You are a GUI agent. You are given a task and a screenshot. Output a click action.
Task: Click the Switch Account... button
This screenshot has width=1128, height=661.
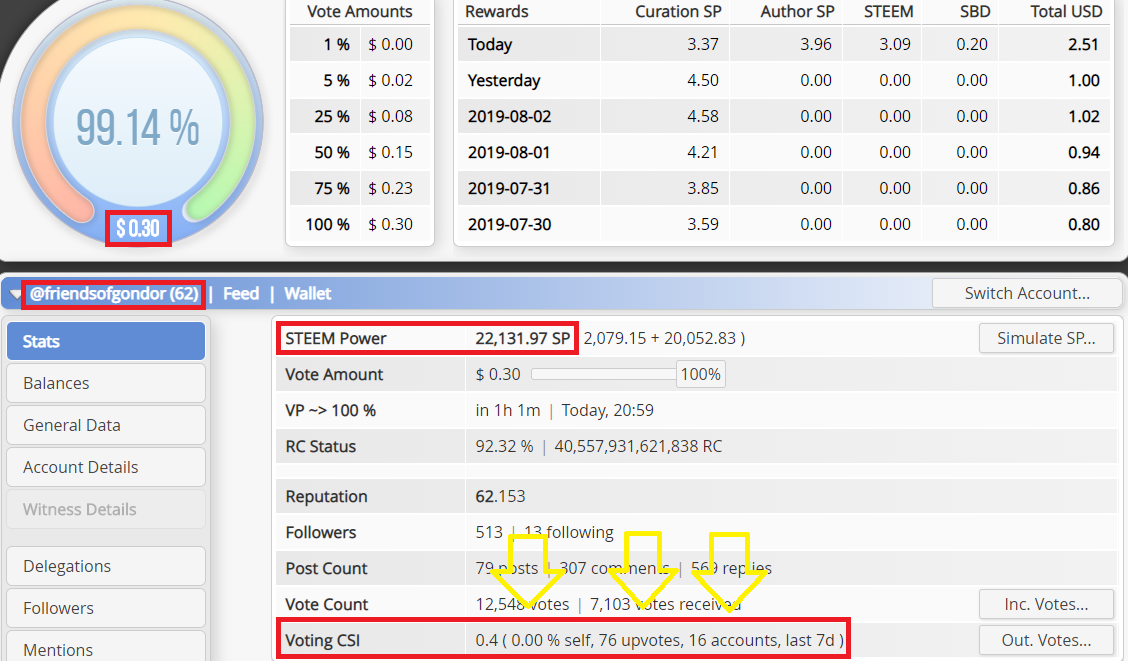[1027, 293]
